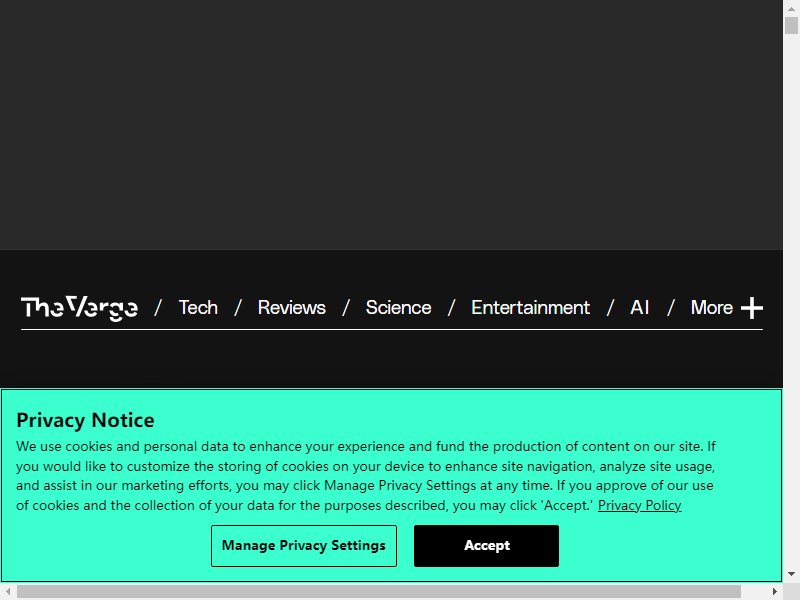800x600 pixels.
Task: Click the horizontal scrollbar right arrow
Action: coord(774,591)
